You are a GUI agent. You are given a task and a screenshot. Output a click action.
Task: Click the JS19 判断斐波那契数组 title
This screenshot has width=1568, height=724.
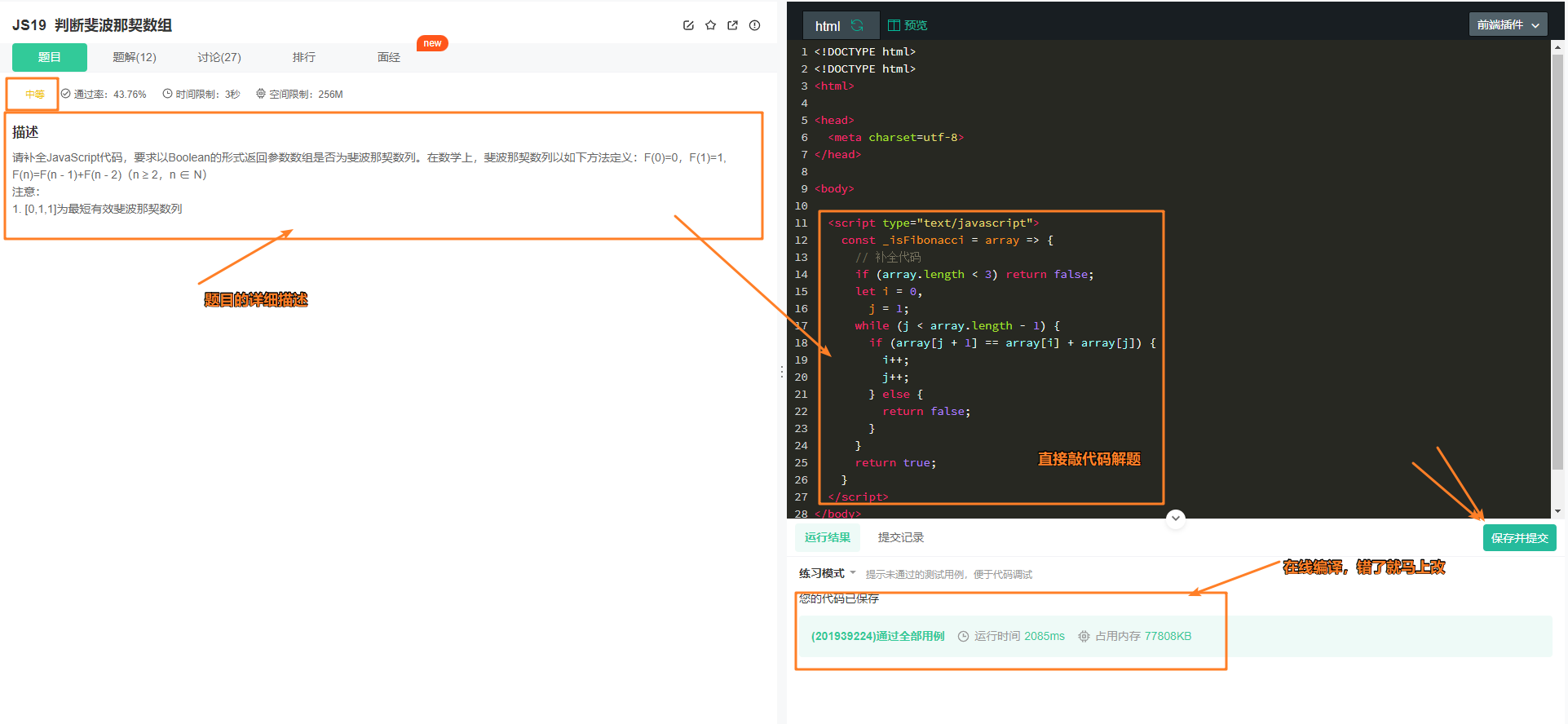(x=92, y=25)
